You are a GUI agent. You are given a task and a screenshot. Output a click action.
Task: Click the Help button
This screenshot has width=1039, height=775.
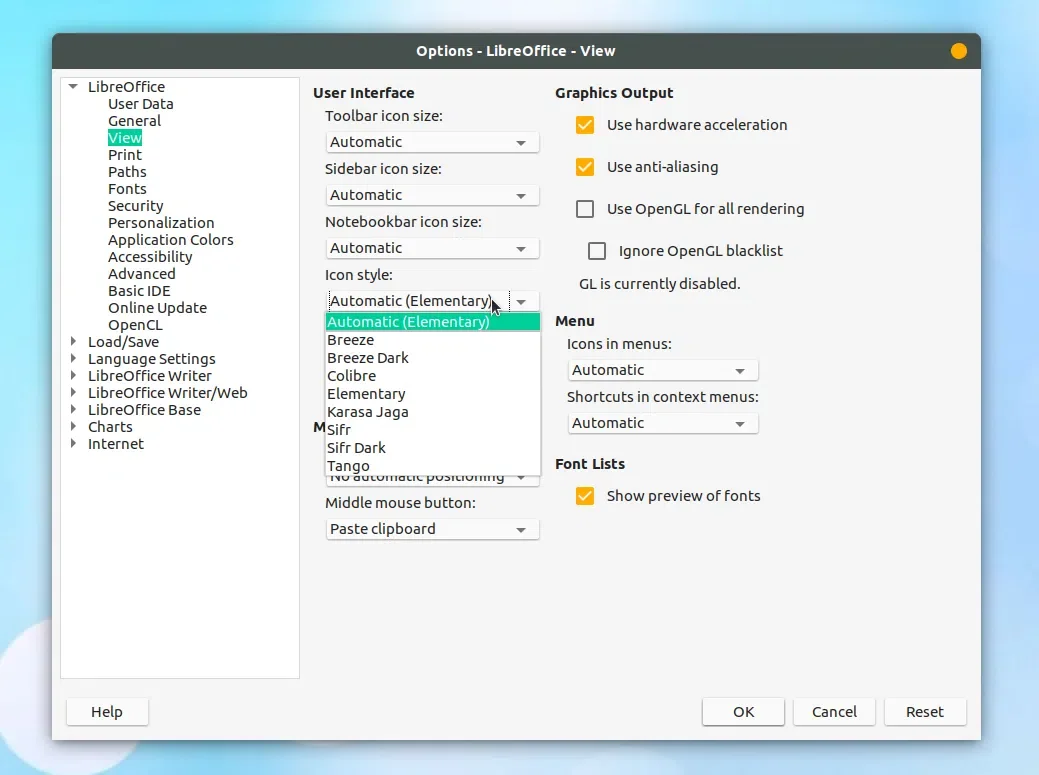pos(107,712)
